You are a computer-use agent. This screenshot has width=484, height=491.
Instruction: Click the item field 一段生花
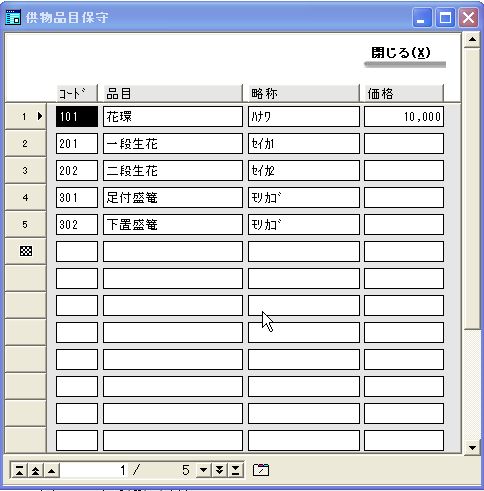tap(173, 144)
